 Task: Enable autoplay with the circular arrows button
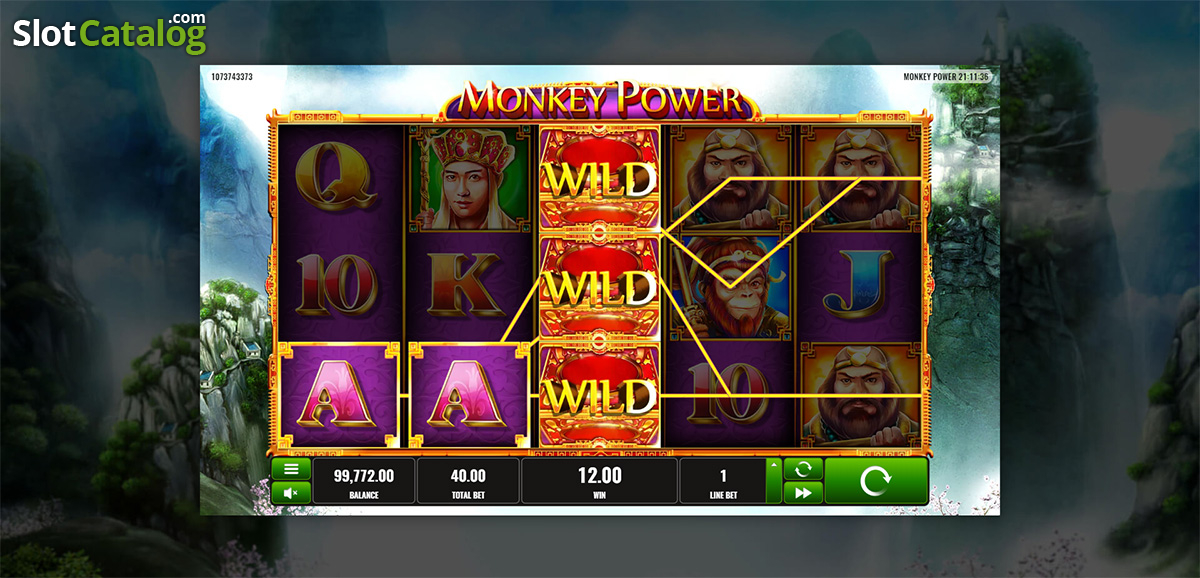point(803,469)
